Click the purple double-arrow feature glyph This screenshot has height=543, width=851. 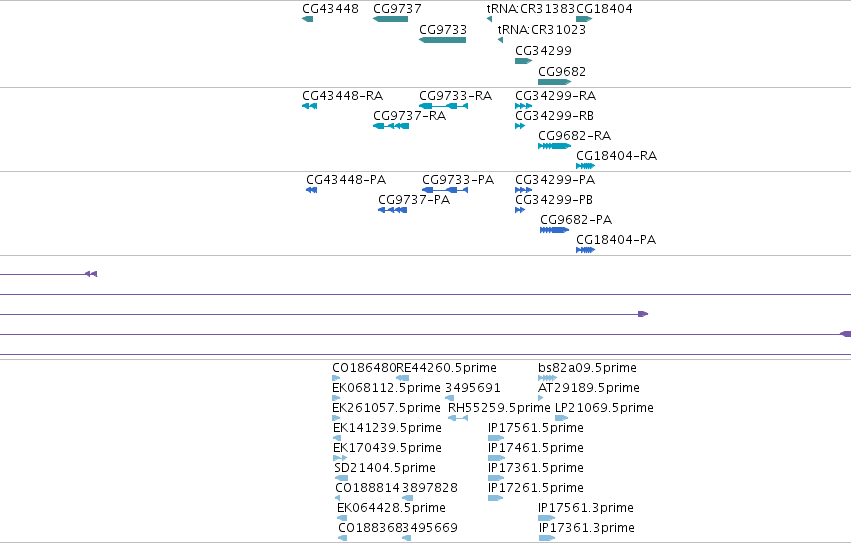(91, 274)
